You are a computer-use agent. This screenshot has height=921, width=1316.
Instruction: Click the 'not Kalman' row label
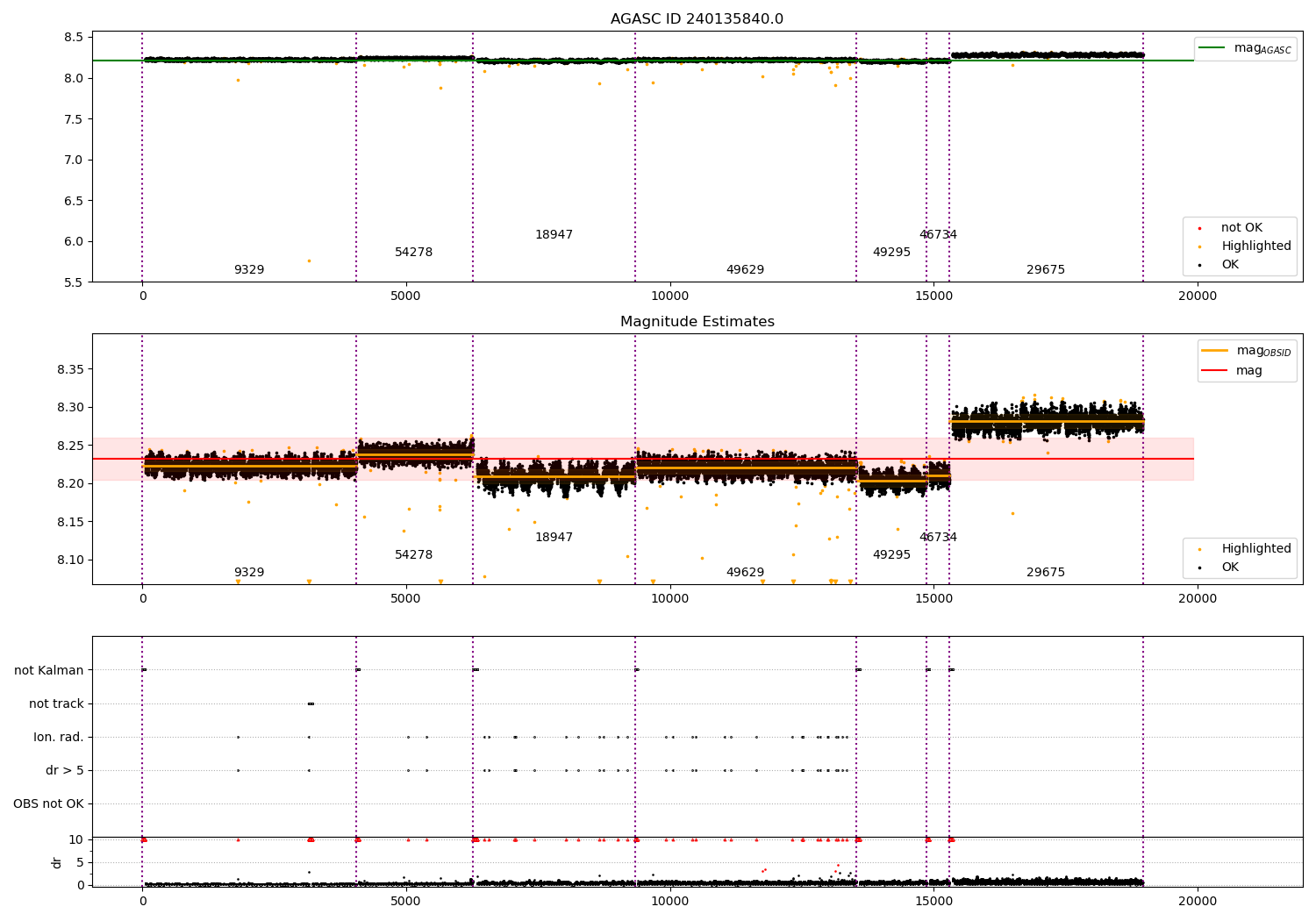[49, 671]
